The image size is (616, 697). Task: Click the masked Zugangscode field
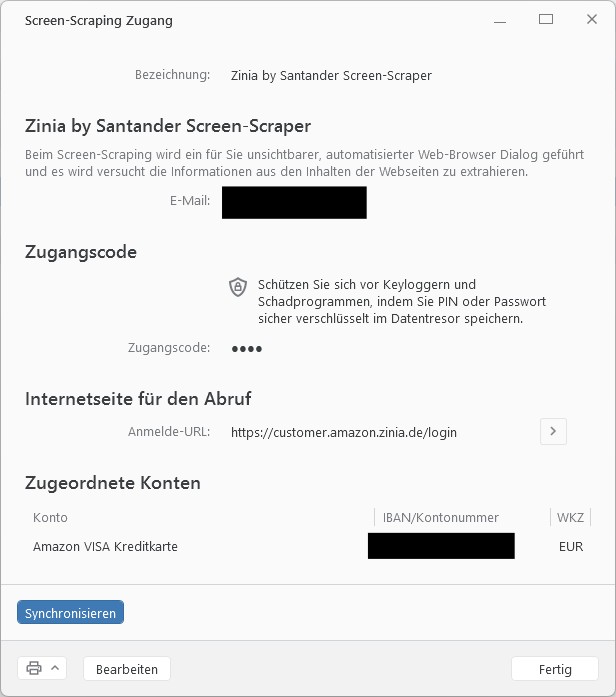pos(247,348)
